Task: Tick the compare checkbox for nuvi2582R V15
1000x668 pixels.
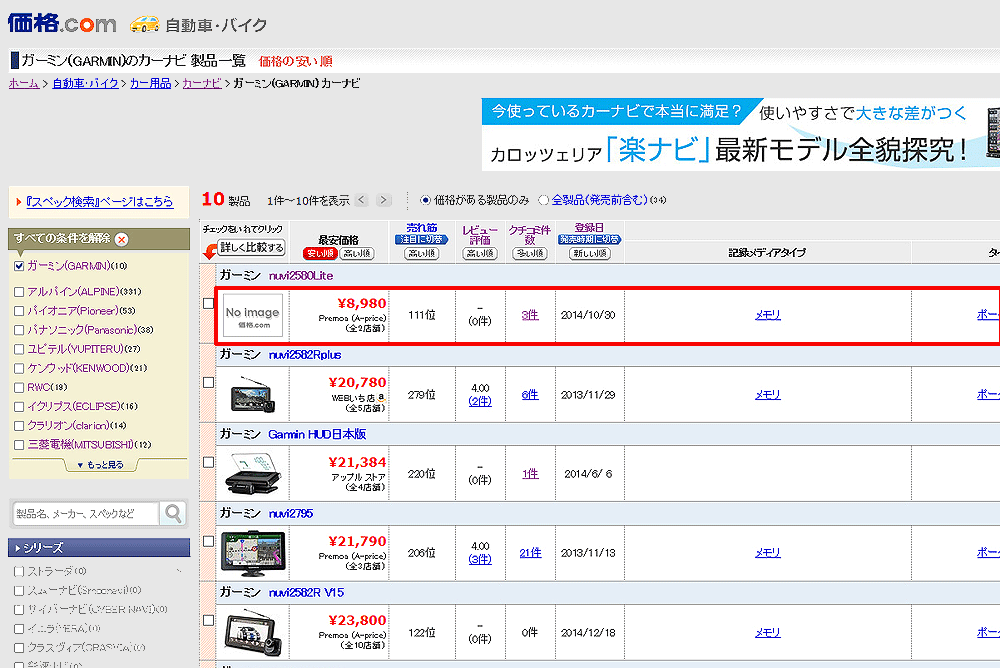Action: [x=208, y=620]
